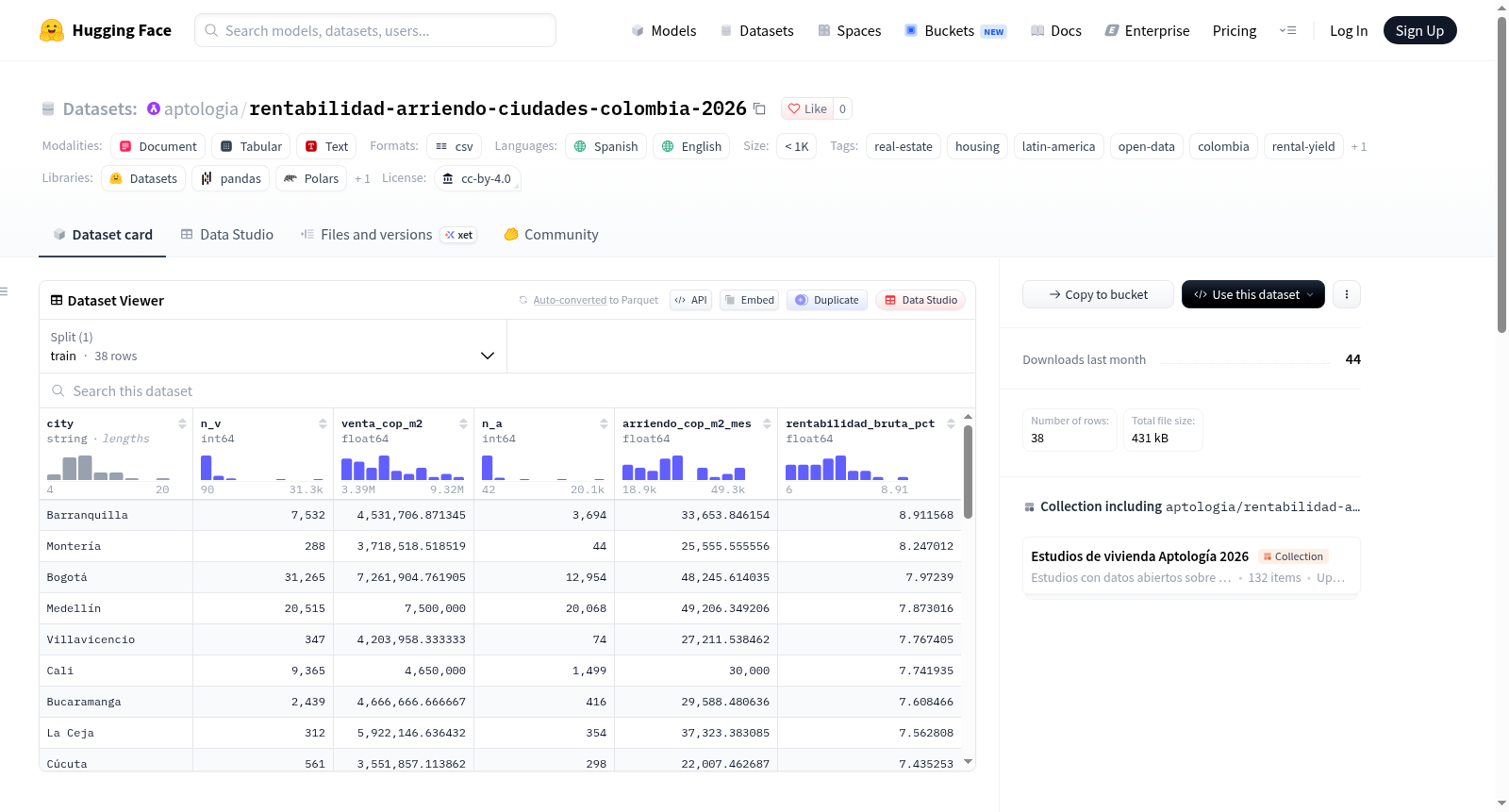Focus the search models input
The image size is (1509, 812).
click(375, 30)
